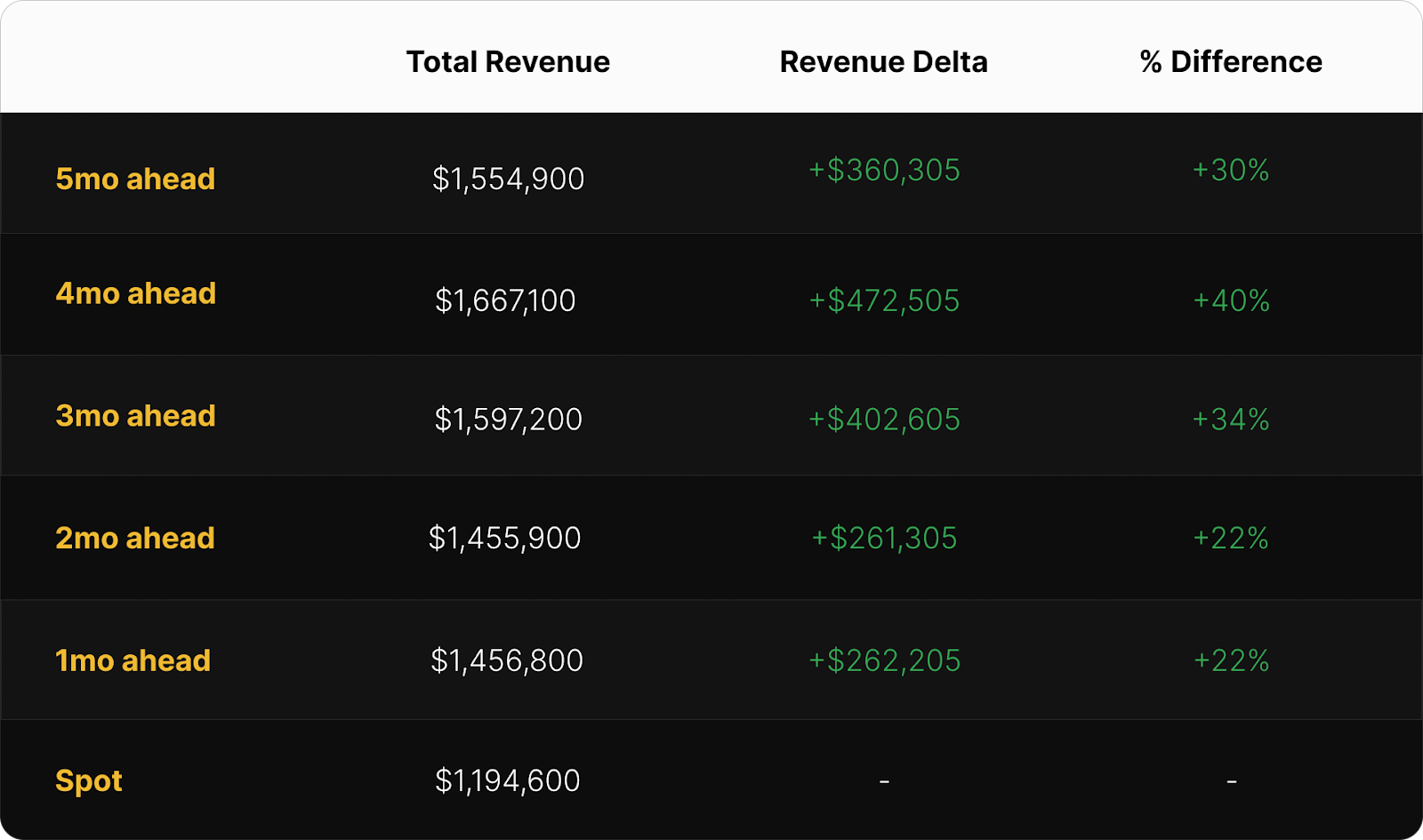This screenshot has height=840, width=1423.
Task: Click the +$472,505 revenue delta value
Action: [x=884, y=300]
